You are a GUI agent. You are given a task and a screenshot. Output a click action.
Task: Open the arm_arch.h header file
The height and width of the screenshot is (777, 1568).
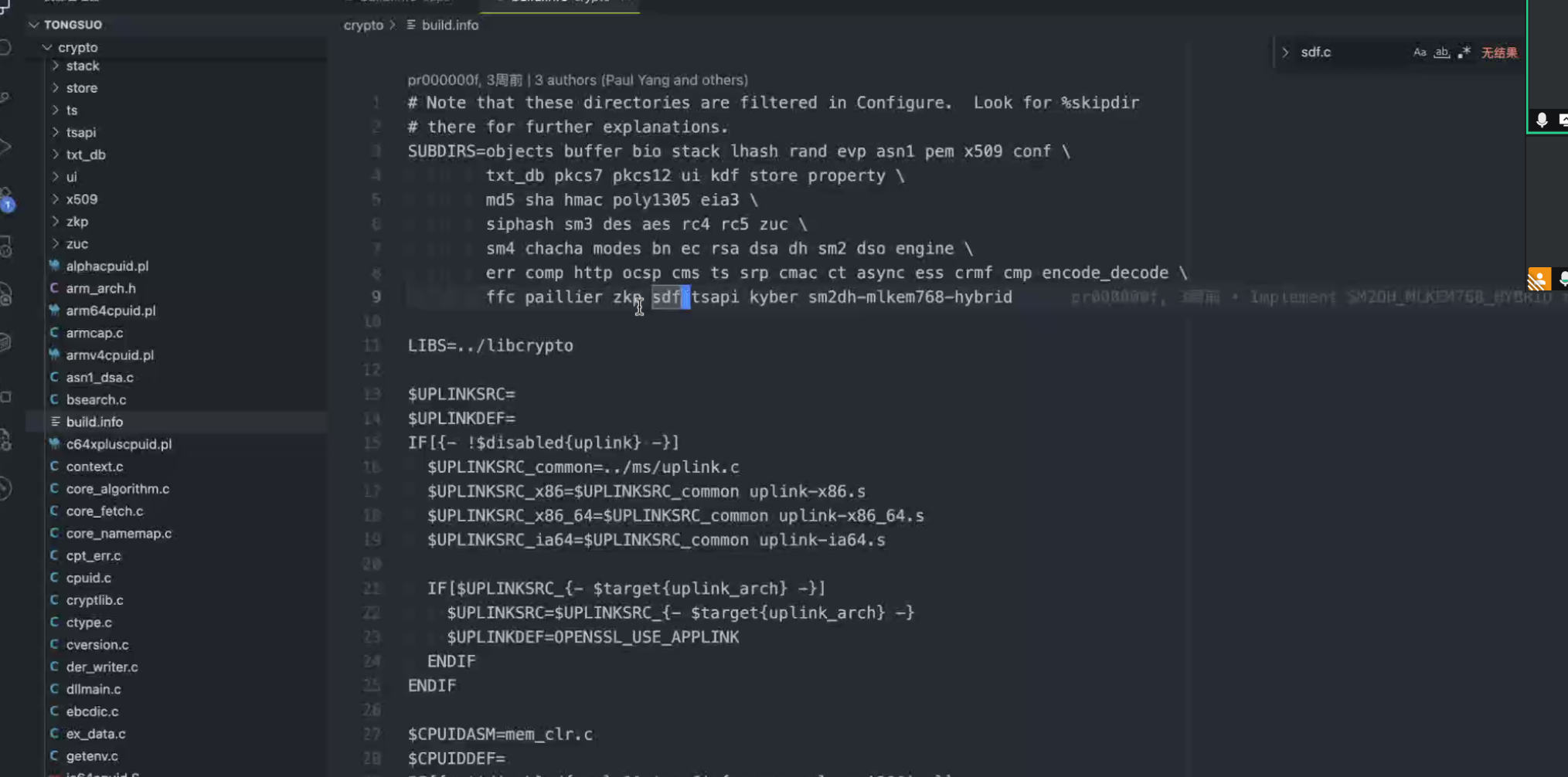point(100,288)
